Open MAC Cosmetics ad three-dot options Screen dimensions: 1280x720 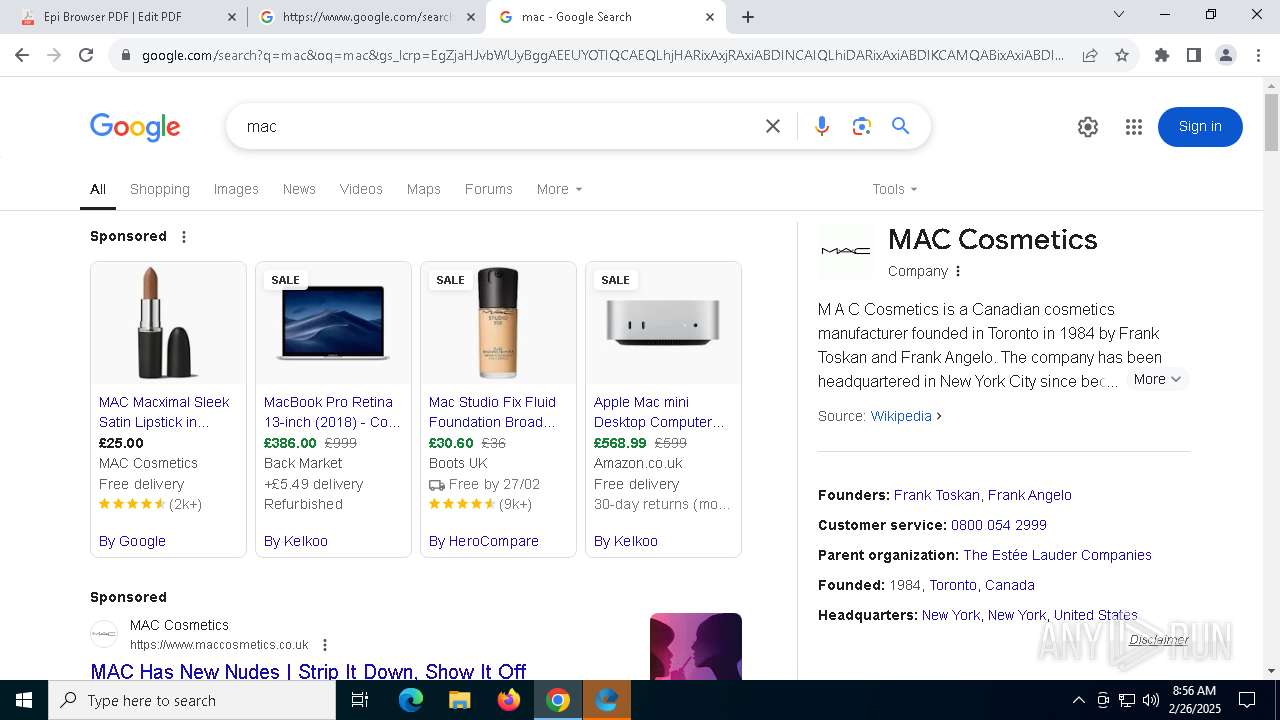(x=325, y=645)
